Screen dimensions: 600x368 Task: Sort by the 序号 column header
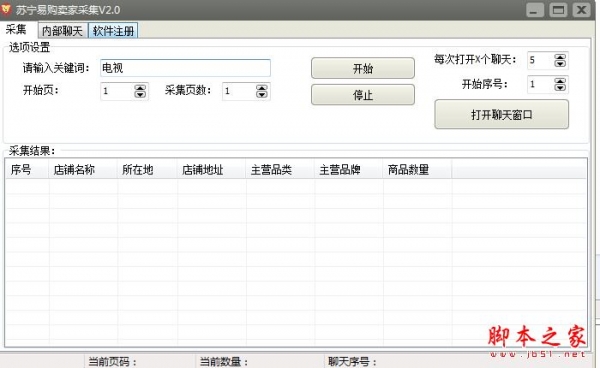tap(27, 169)
